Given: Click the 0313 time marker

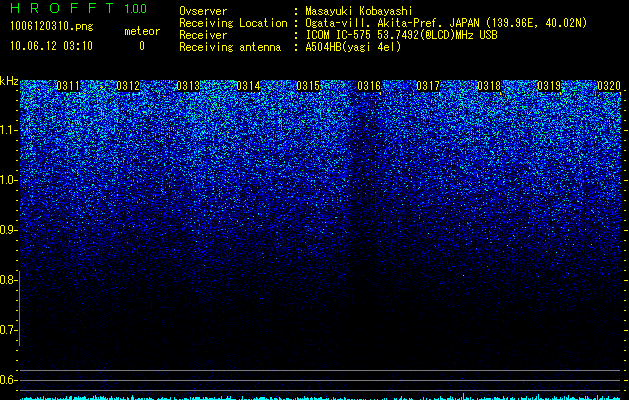Looking at the screenshot, I should [188, 86].
